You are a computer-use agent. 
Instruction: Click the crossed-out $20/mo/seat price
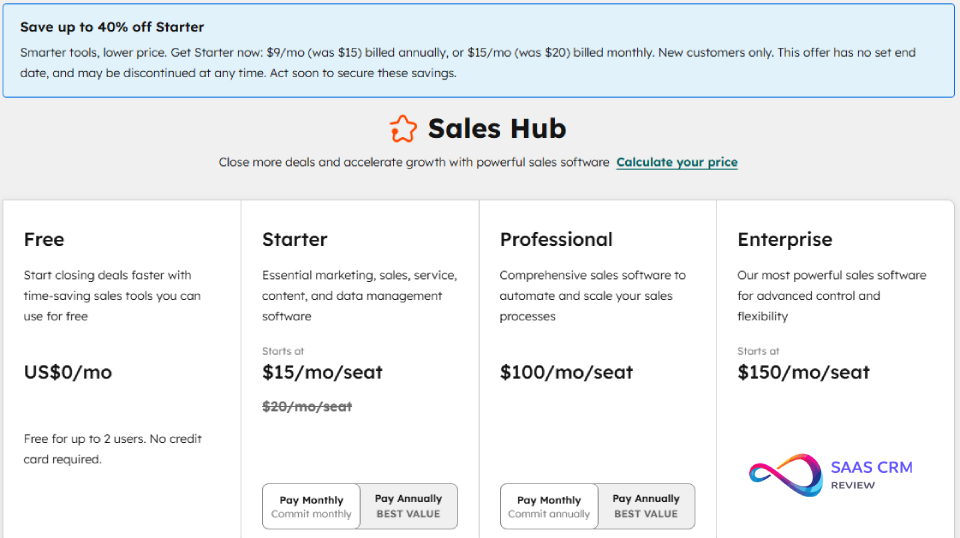tap(307, 406)
